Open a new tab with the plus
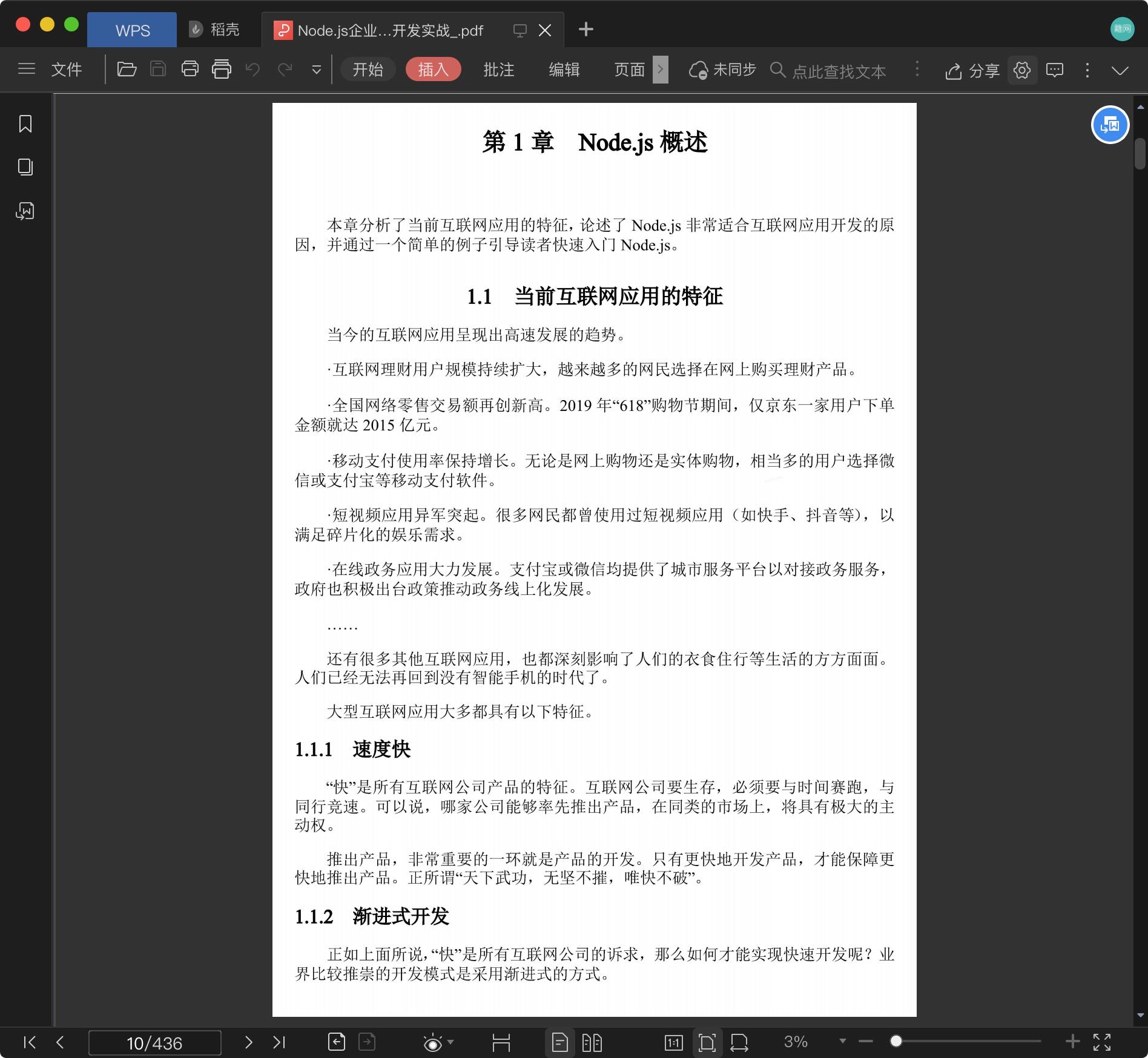The width and height of the screenshot is (1148, 1058). coord(586,29)
